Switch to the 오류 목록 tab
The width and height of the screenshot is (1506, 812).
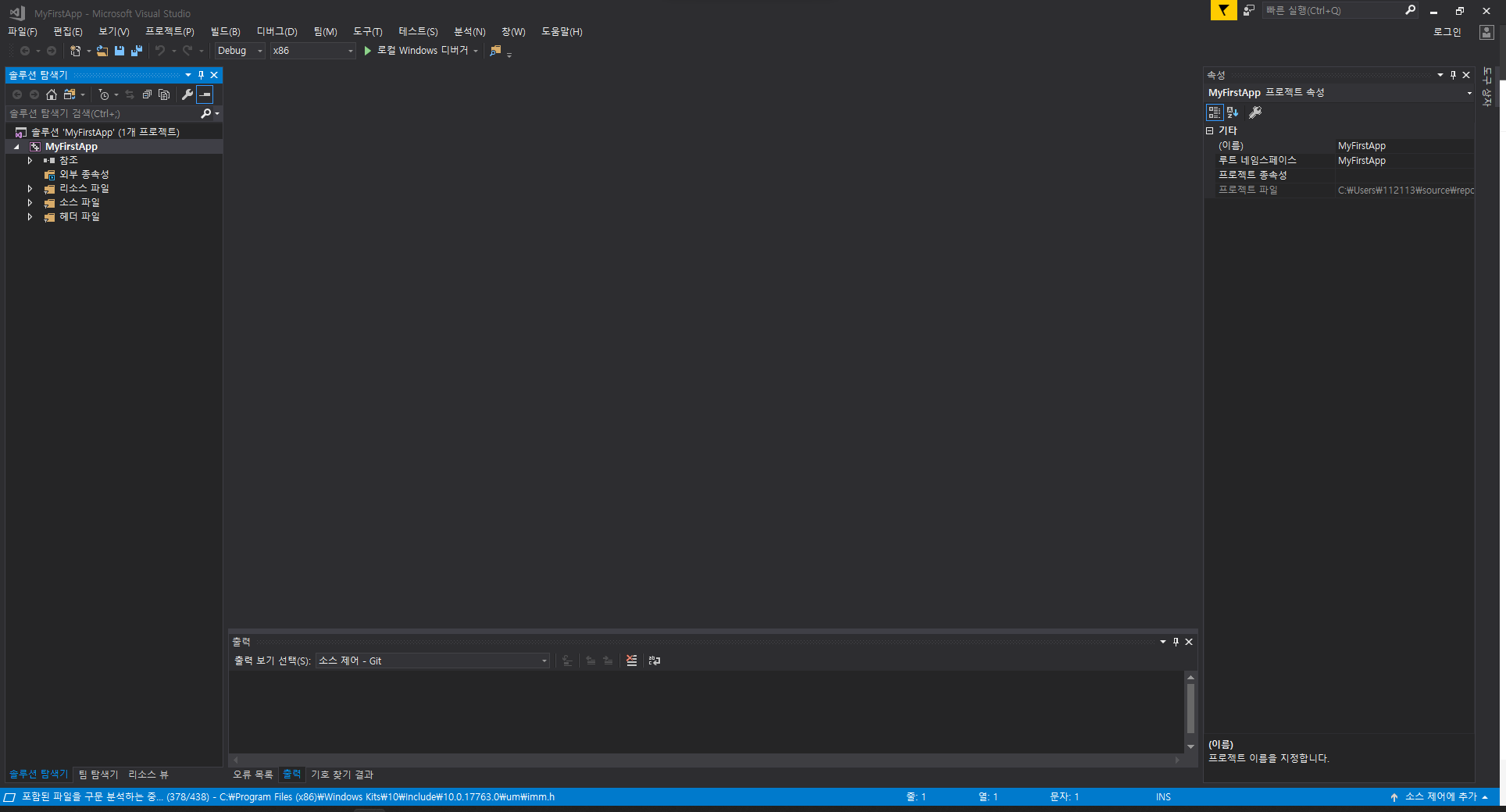point(253,775)
